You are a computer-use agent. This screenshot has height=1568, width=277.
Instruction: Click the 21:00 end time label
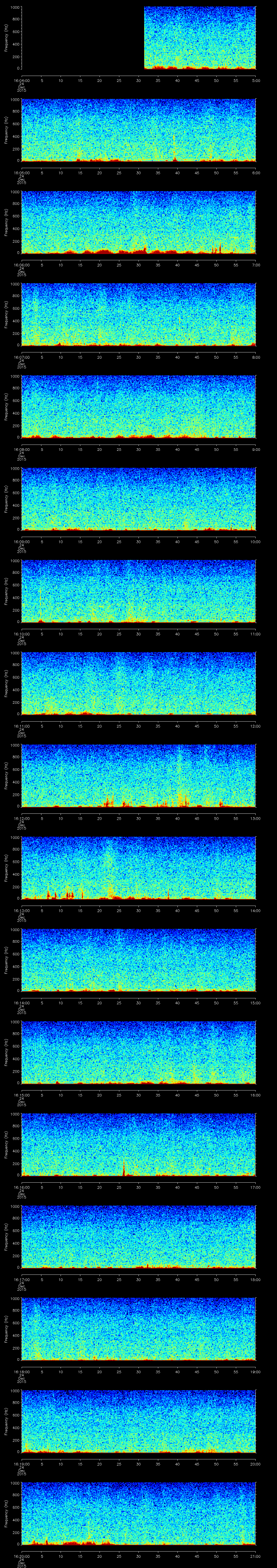coord(256,1556)
